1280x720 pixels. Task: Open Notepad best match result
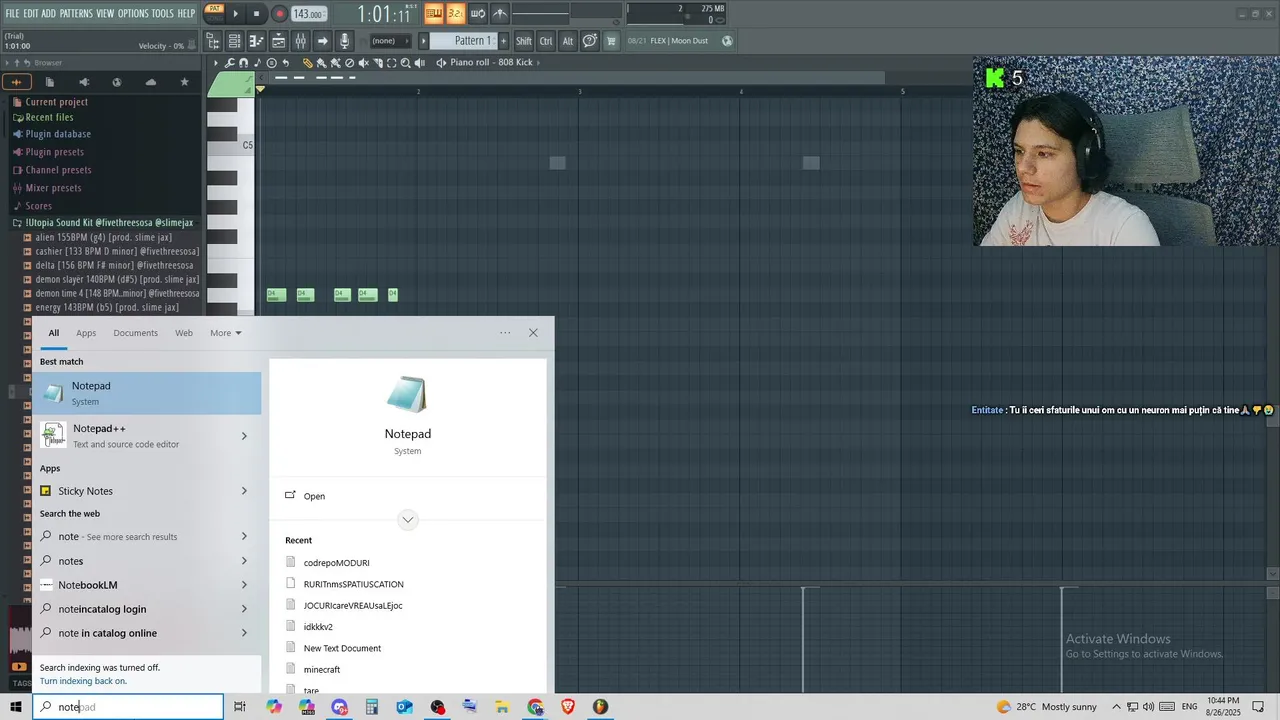pos(147,393)
